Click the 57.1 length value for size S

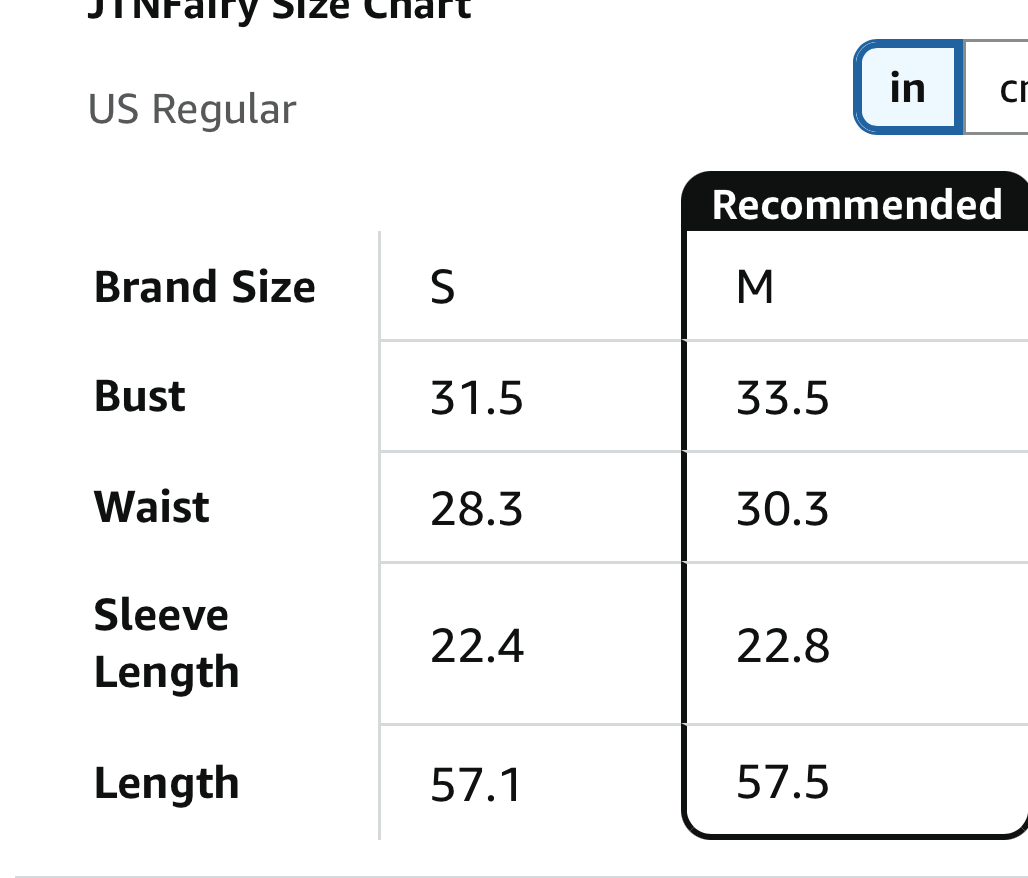477,785
